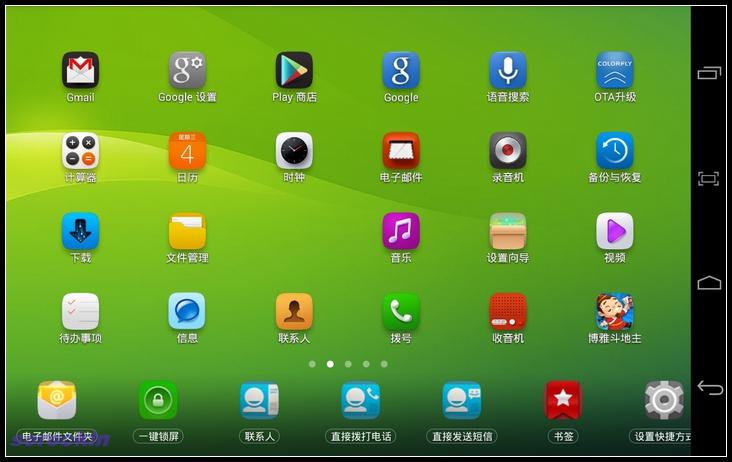Open Google 设置 app
Screen dimensions: 732x462
pyautogui.click(x=187, y=70)
